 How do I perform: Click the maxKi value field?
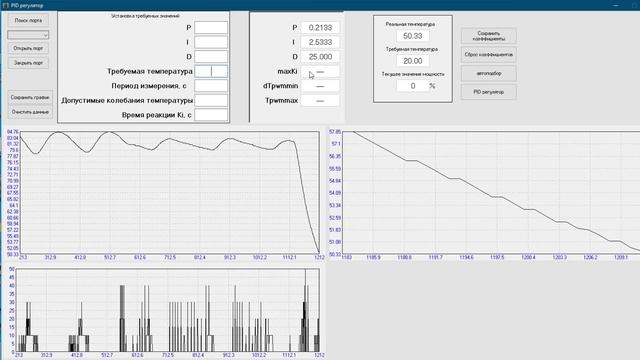coord(320,71)
